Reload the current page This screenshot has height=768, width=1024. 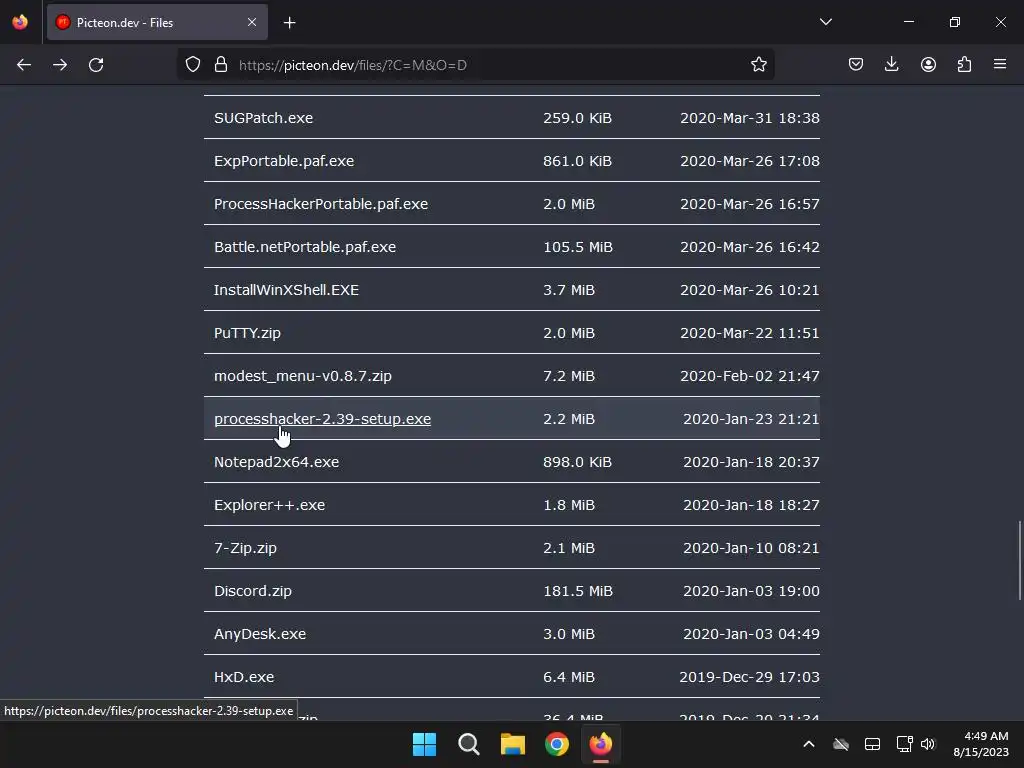point(96,65)
